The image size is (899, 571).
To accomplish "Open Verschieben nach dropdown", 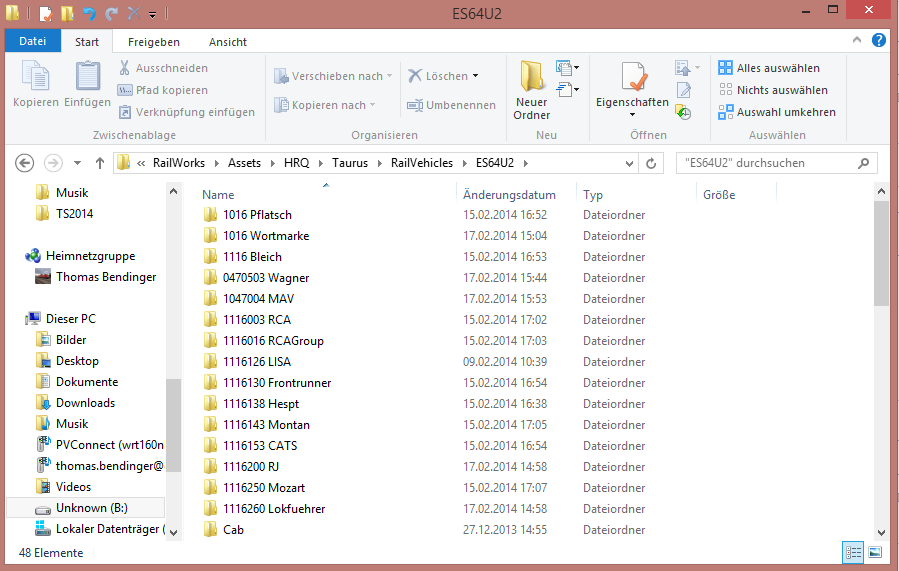I will [x=333, y=76].
